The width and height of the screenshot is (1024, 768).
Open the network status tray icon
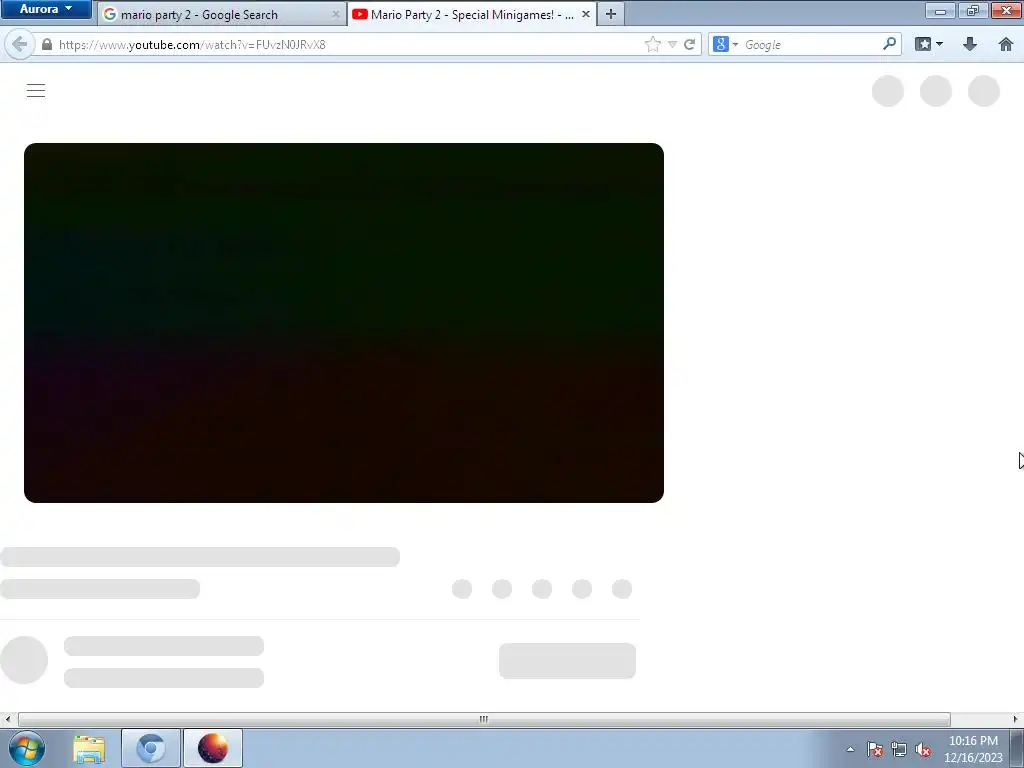click(899, 750)
